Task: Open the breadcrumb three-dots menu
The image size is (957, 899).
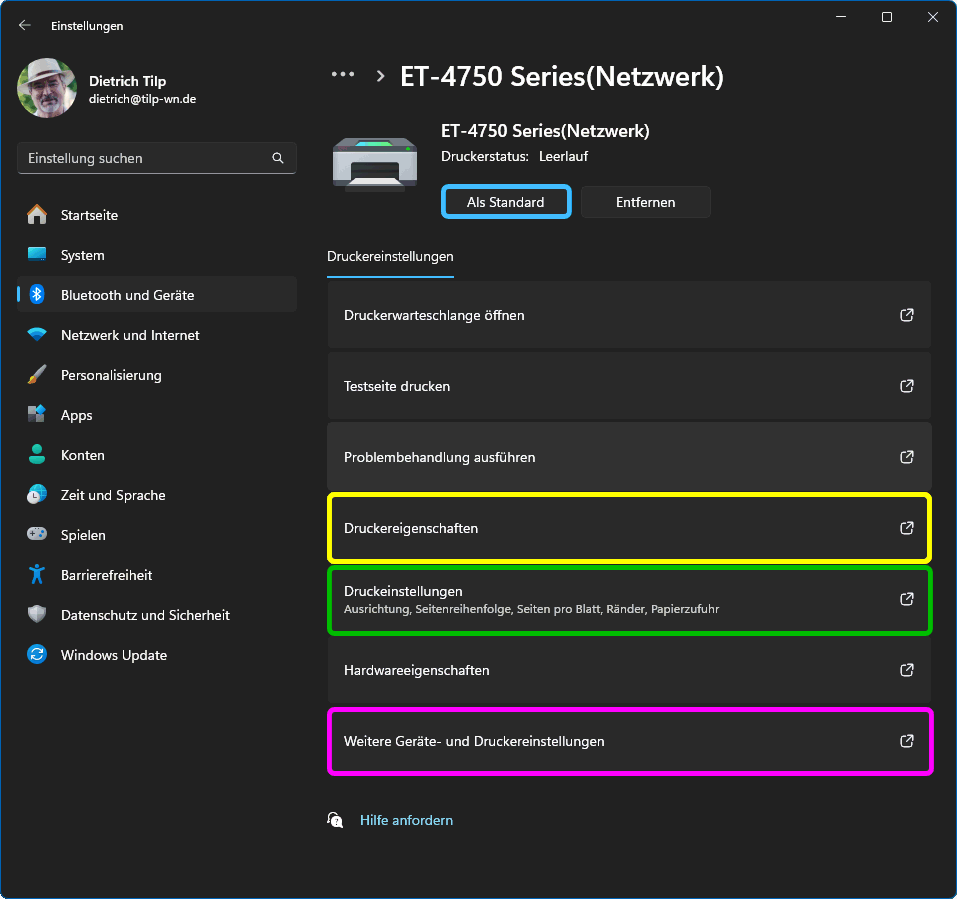Action: point(343,75)
